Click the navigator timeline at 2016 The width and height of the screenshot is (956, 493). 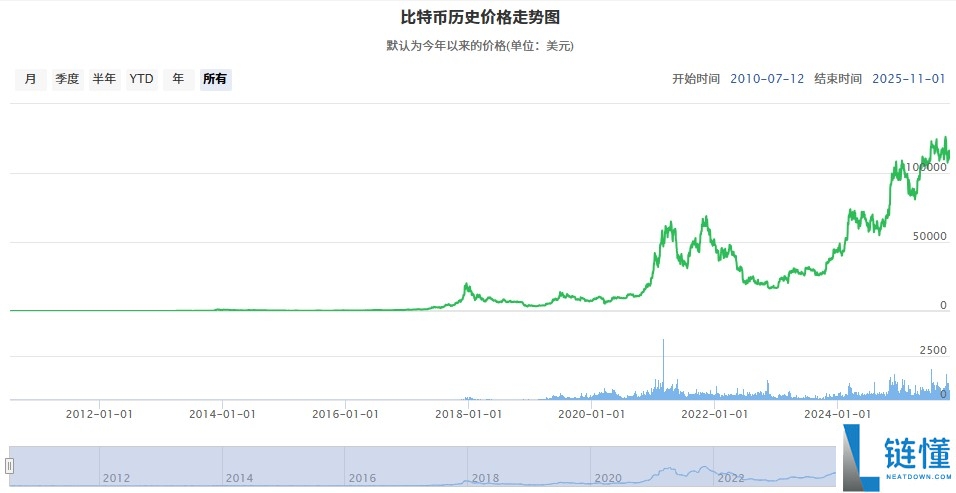click(362, 478)
